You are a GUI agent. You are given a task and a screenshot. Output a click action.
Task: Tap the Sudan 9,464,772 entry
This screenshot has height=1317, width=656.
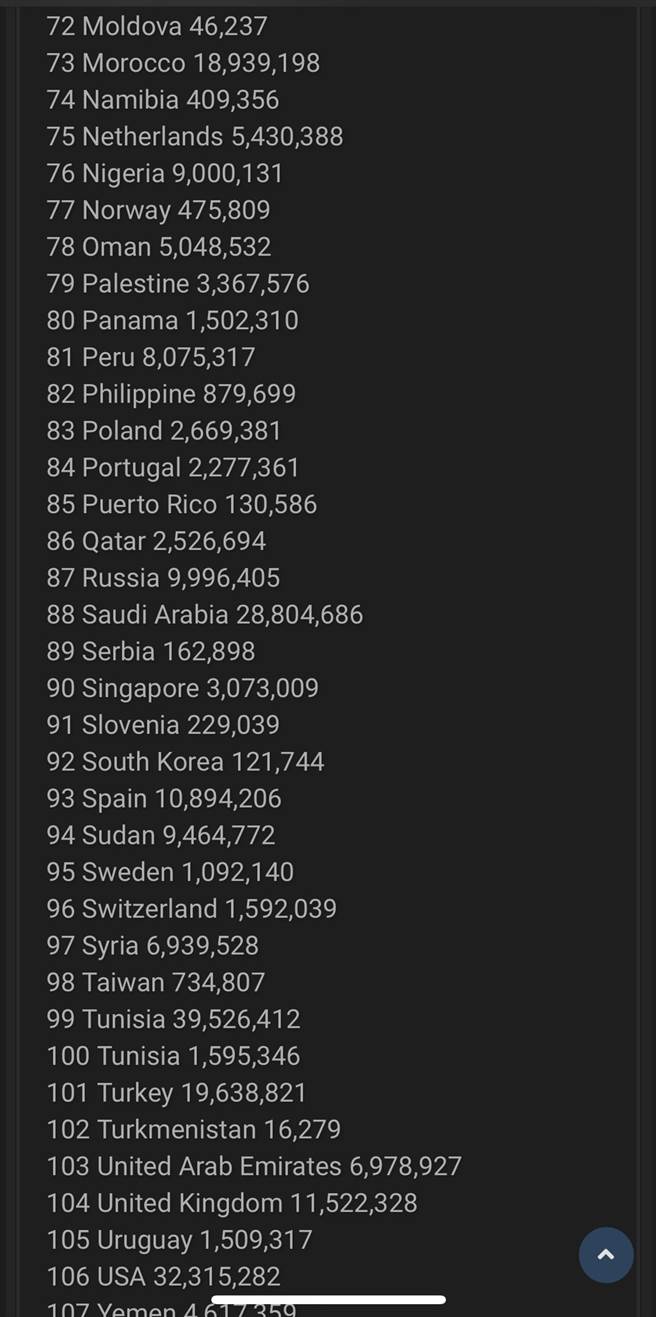pos(161,835)
